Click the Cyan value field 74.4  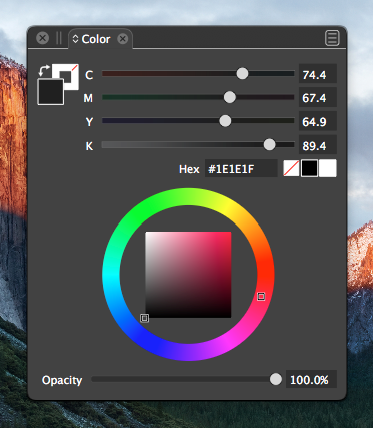pos(318,74)
